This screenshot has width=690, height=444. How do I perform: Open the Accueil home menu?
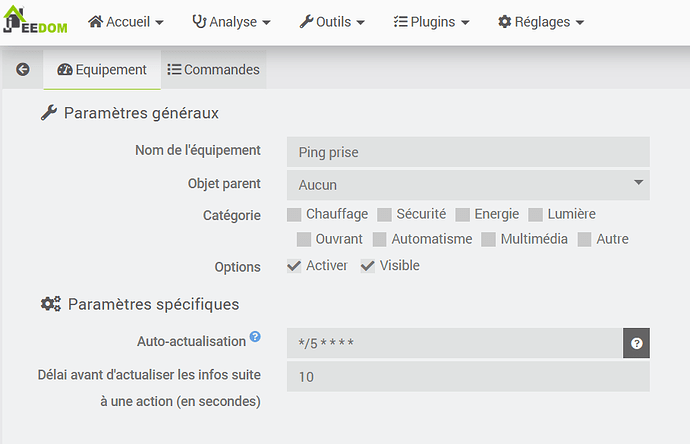pos(126,21)
